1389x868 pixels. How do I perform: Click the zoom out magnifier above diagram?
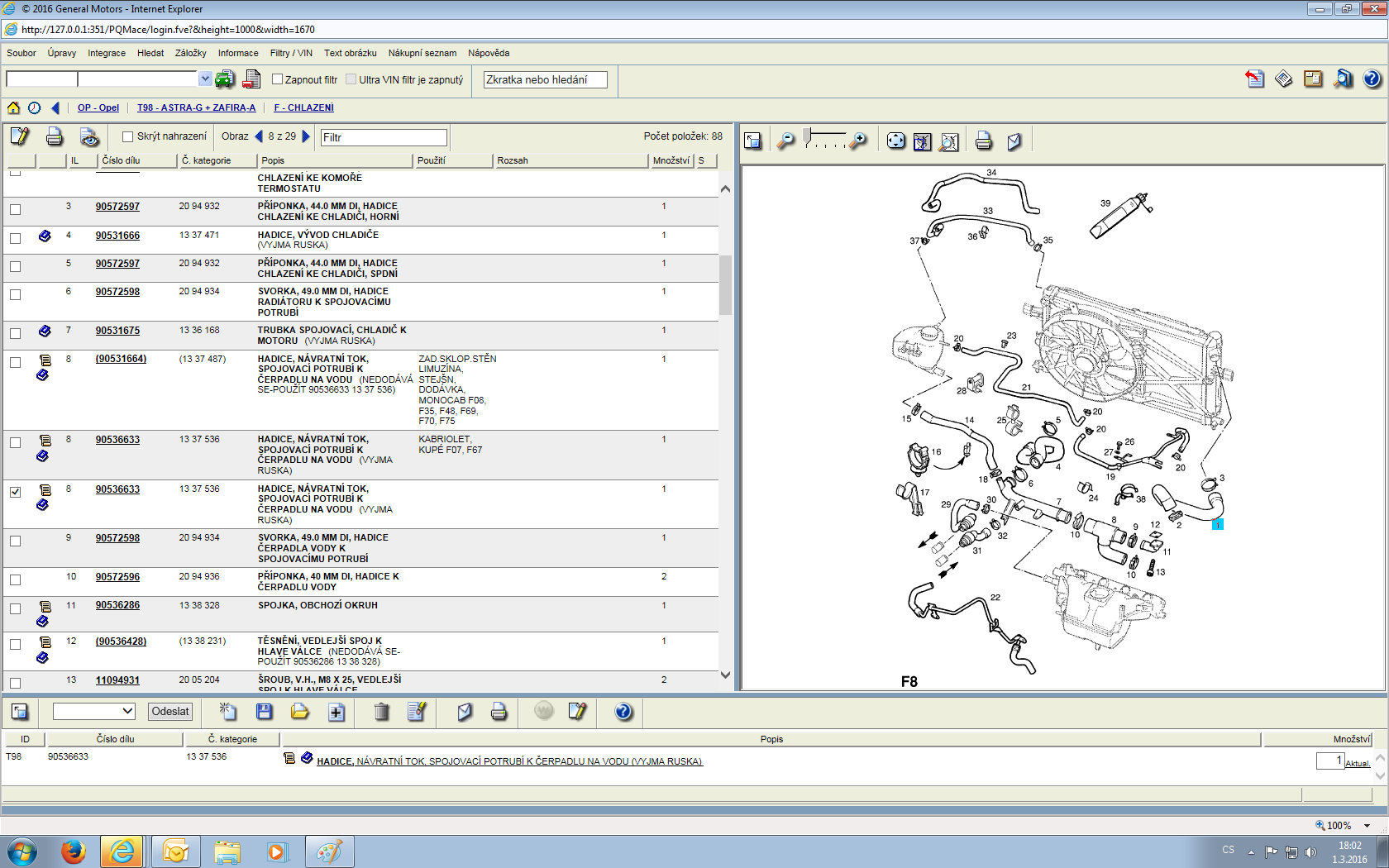[785, 141]
